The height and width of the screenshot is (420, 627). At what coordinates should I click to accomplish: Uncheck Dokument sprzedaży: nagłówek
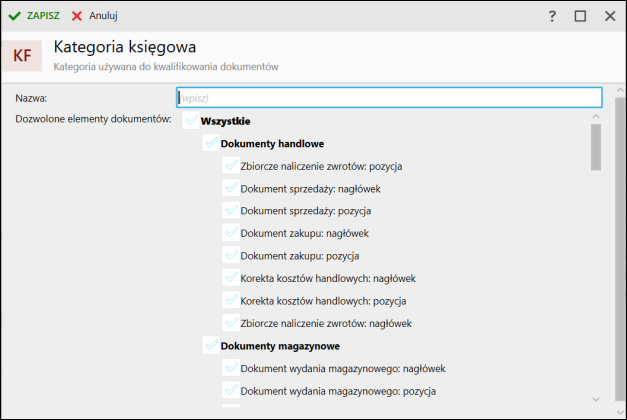(x=231, y=188)
